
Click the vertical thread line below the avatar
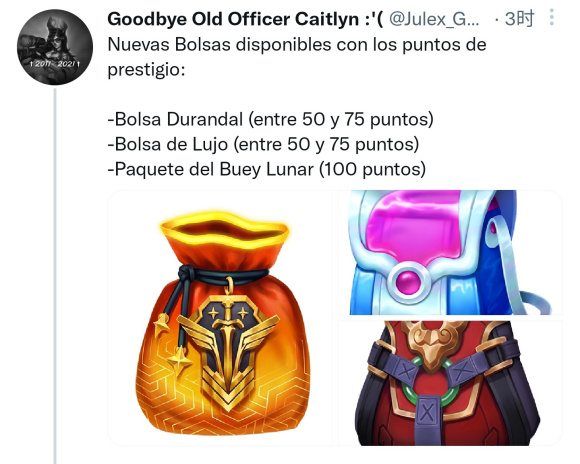(x=55, y=275)
